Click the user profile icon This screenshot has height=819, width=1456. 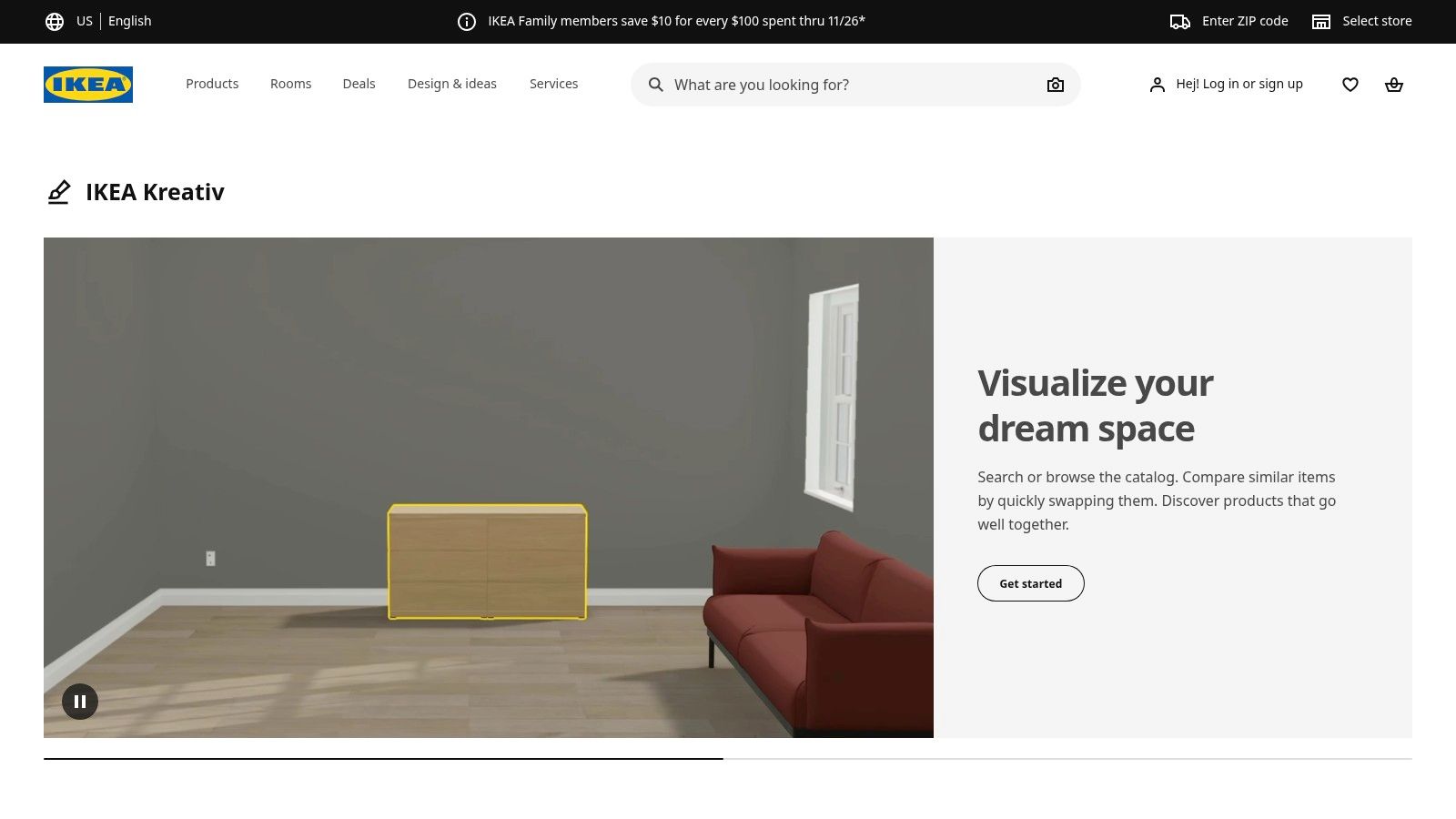[x=1158, y=85]
